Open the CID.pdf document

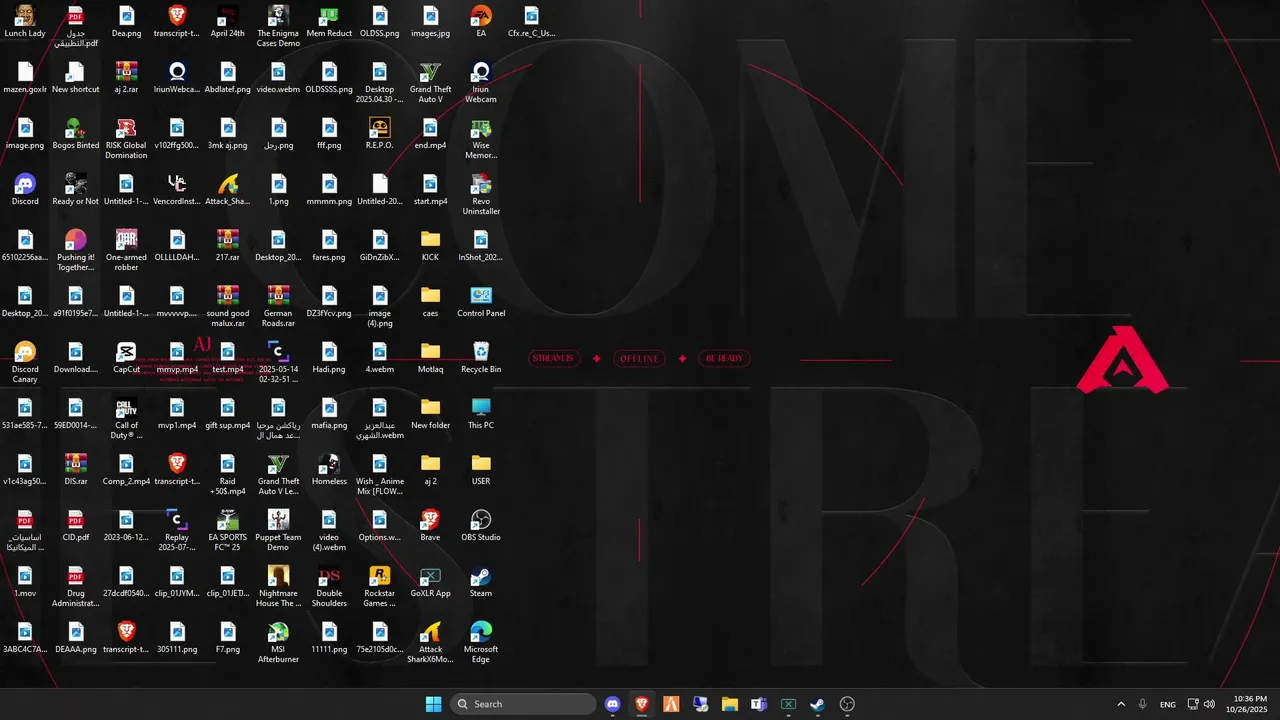coord(76,526)
